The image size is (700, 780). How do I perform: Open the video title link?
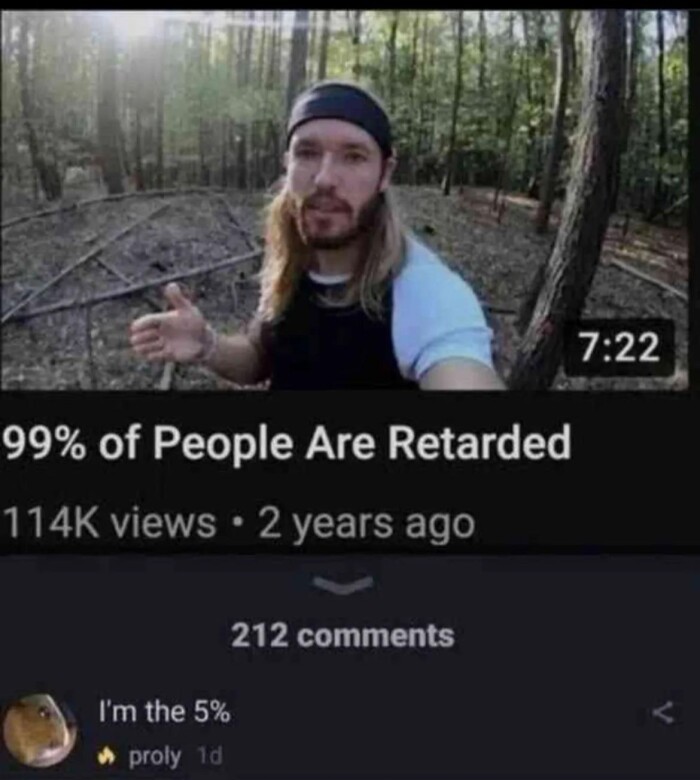288,442
